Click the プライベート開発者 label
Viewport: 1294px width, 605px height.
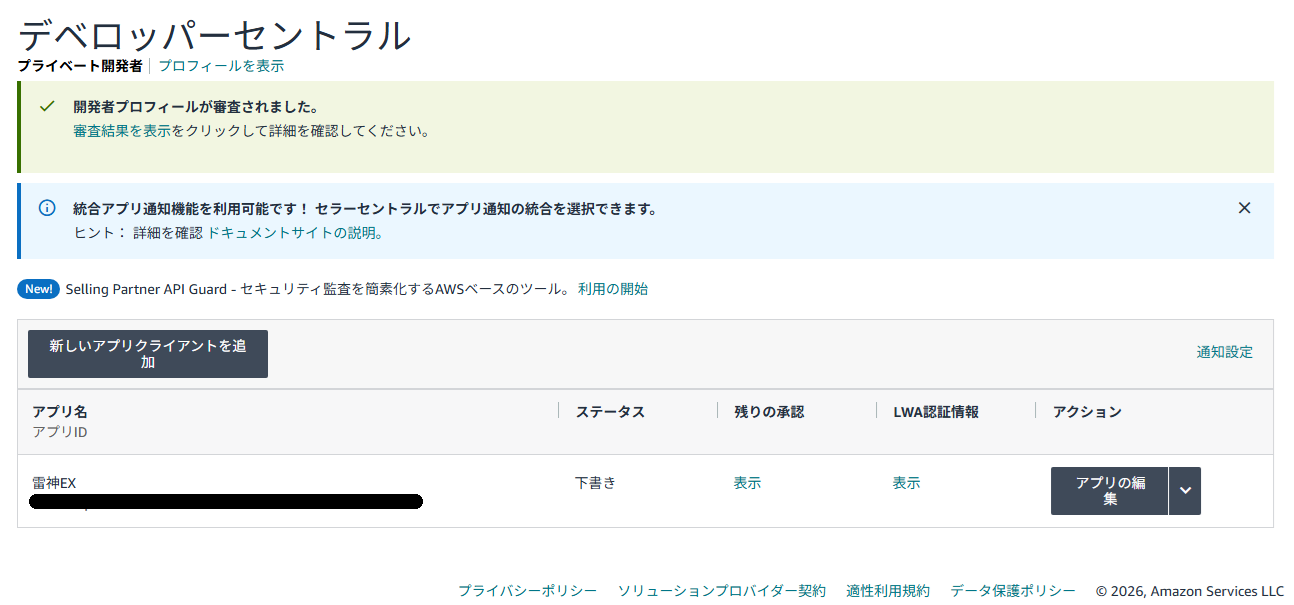tap(80, 66)
